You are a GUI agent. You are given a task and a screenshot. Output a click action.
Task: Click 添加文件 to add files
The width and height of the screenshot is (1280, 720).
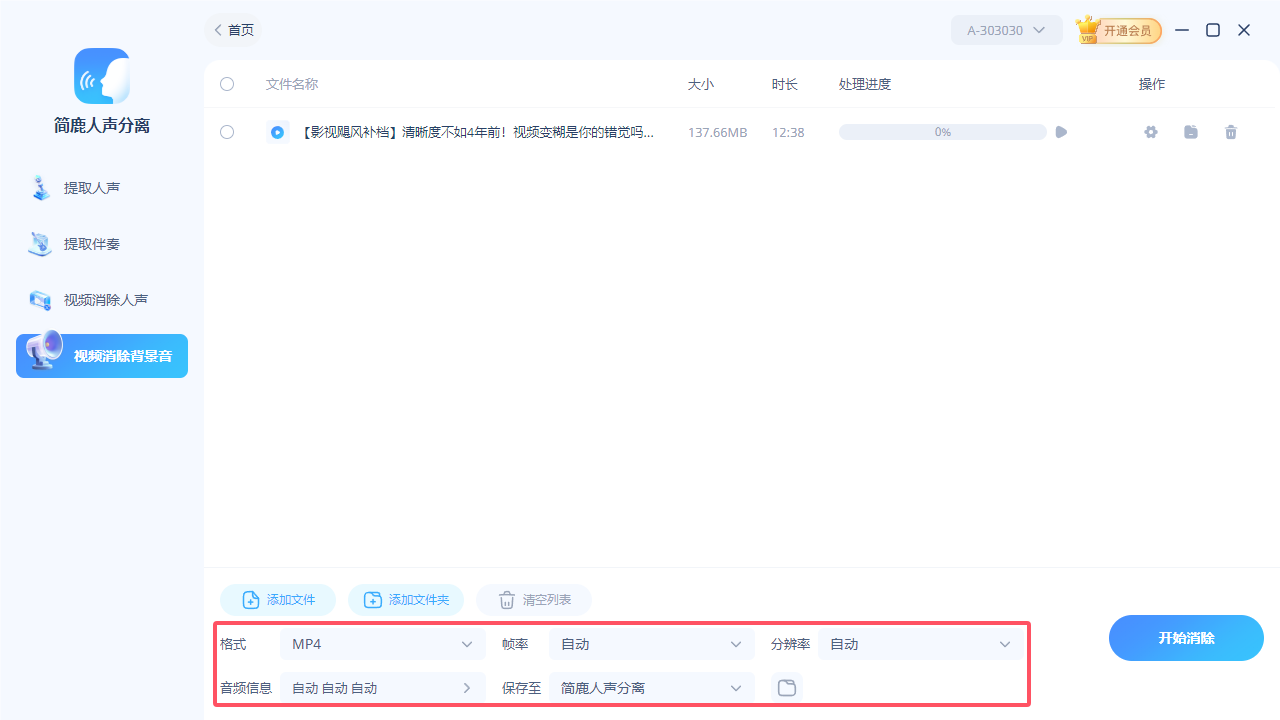tap(277, 599)
